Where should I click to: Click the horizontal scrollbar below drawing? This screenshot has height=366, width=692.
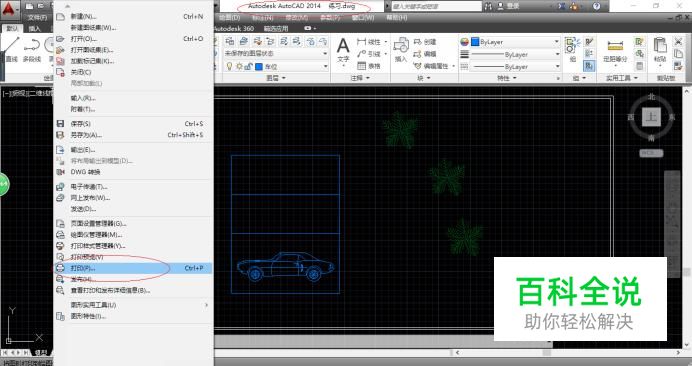pos(567,353)
